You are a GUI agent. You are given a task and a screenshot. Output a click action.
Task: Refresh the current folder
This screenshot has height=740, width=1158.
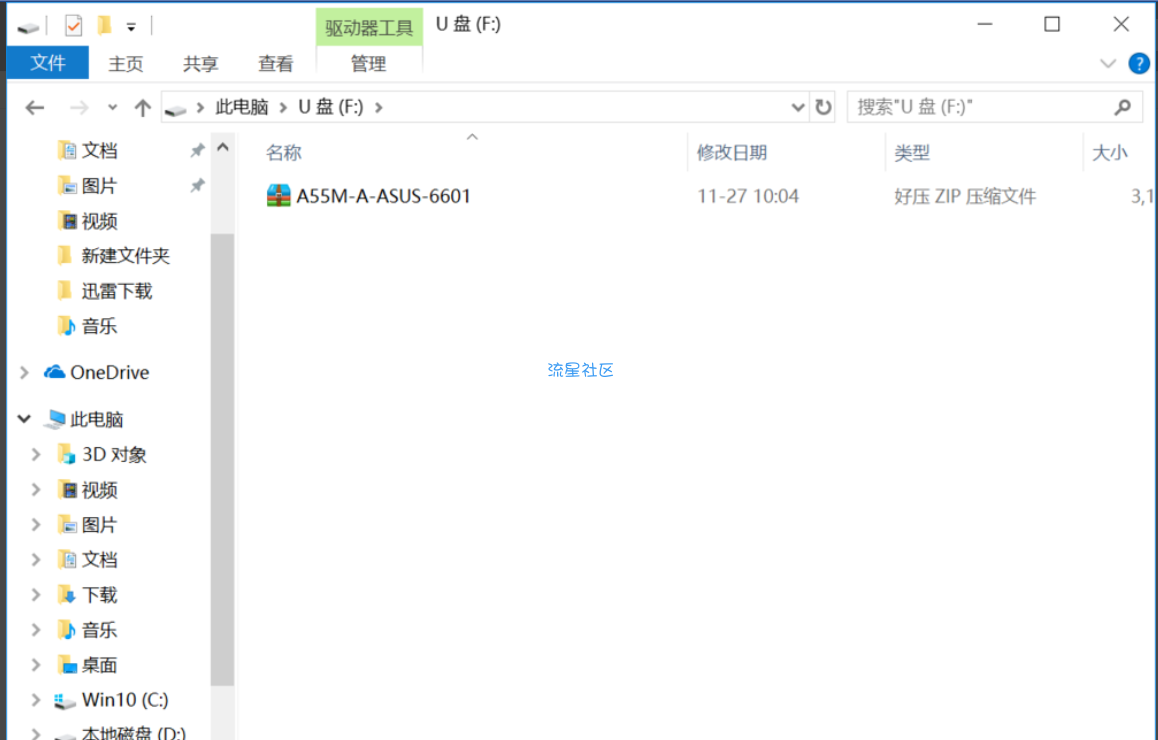823,107
